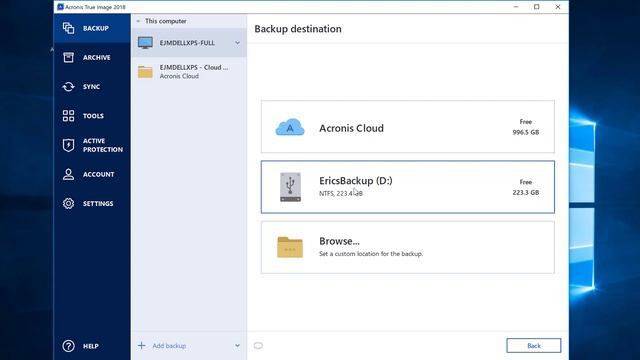
Task: Expand the EJMDELLXPS-FULL backup chevron
Action: [x=237, y=43]
